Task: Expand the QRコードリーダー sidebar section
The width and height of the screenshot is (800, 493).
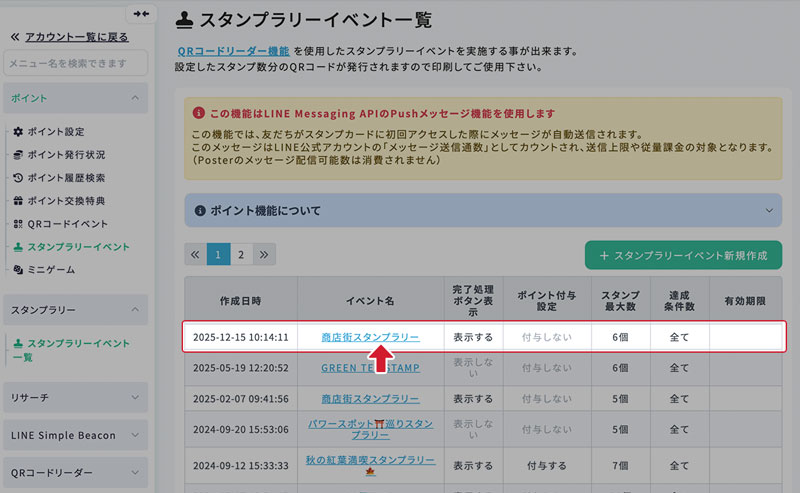Action: click(134, 473)
